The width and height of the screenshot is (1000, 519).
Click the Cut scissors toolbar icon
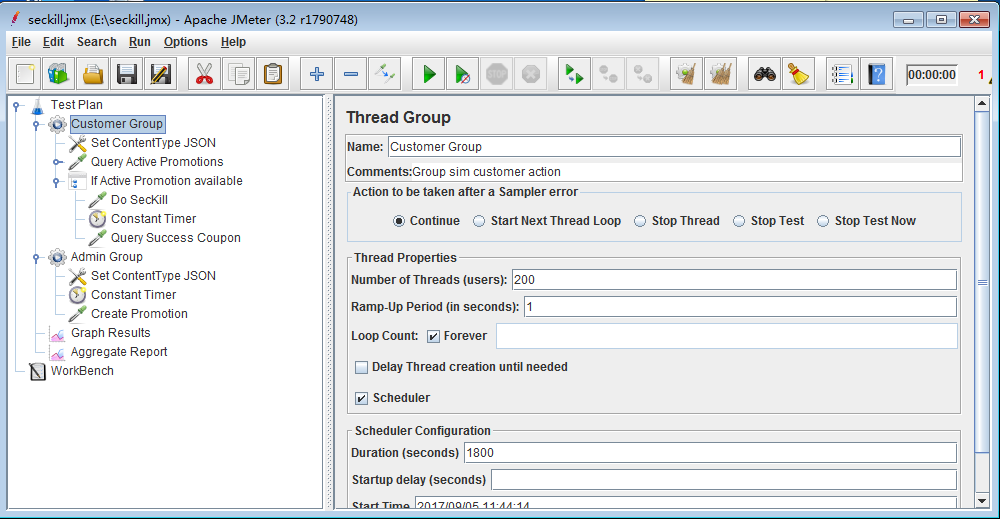point(204,74)
